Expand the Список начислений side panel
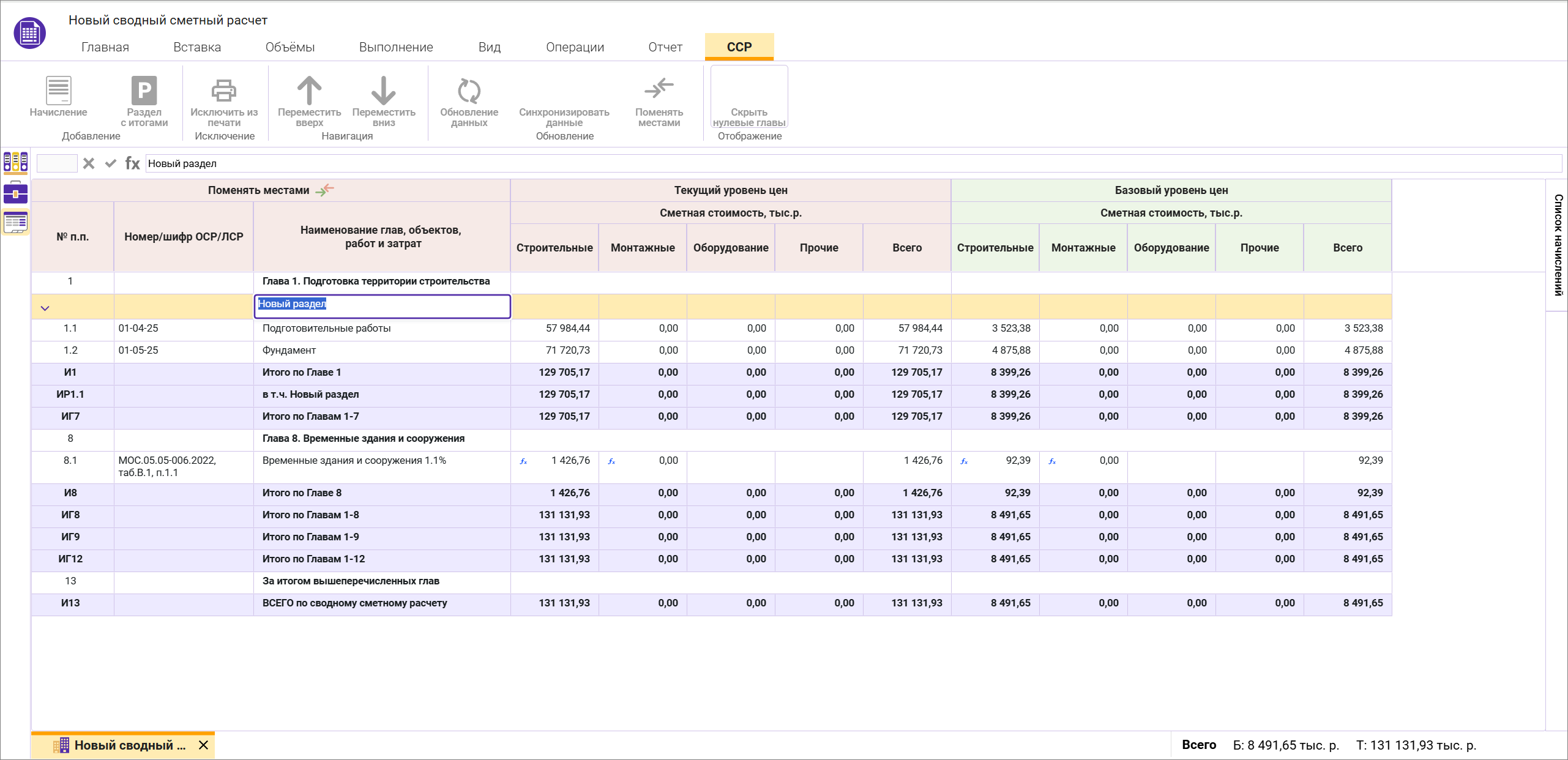Screen dimensions: 1568x760 (x=1558, y=245)
